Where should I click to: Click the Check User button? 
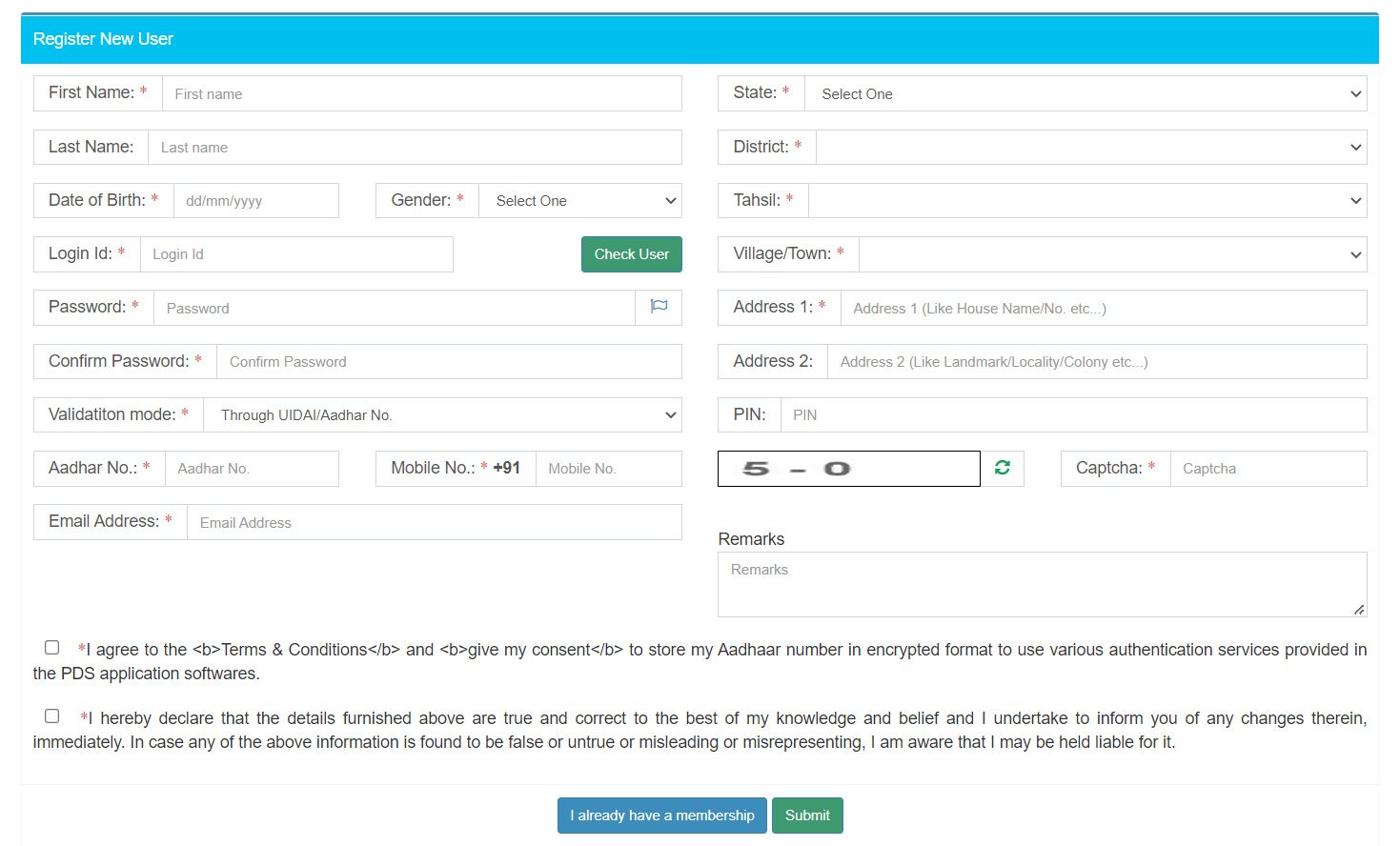coord(631,254)
